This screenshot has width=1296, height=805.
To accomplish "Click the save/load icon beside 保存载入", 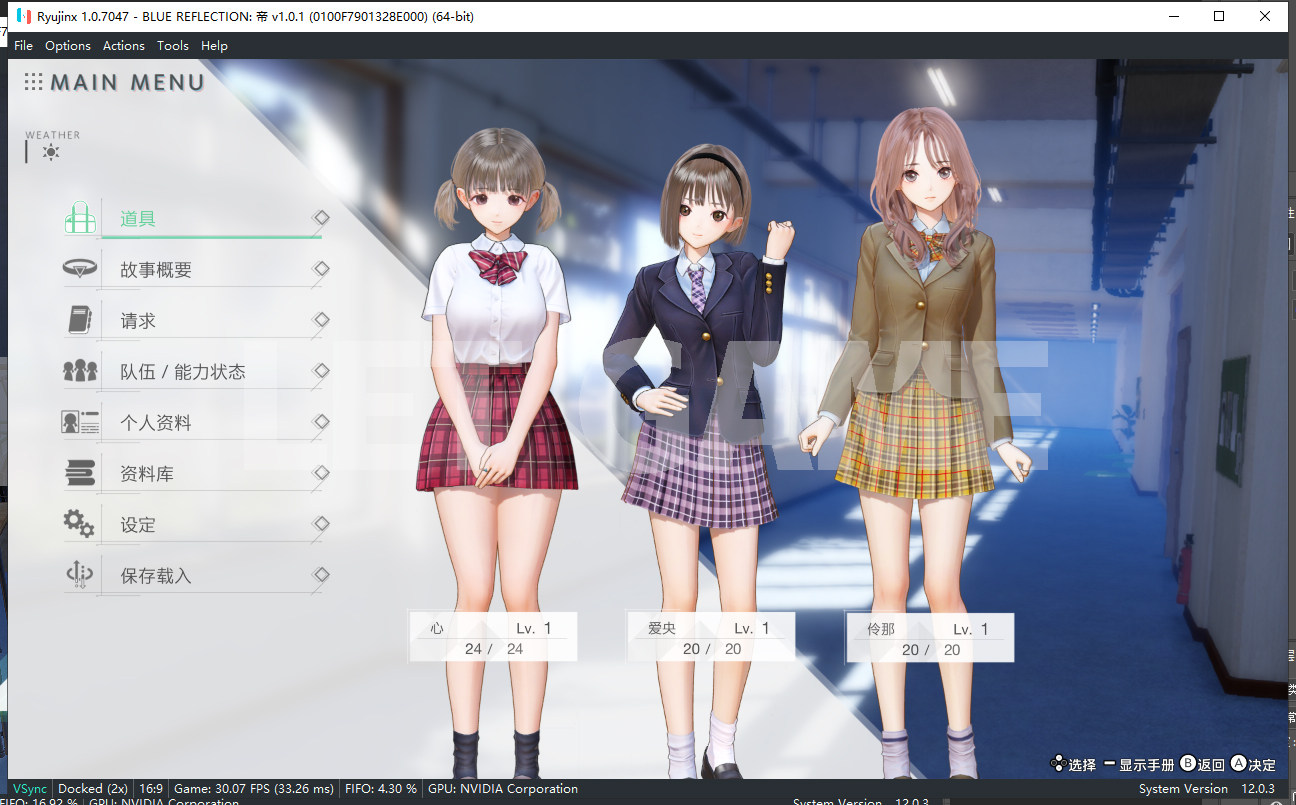I will 80,575.
